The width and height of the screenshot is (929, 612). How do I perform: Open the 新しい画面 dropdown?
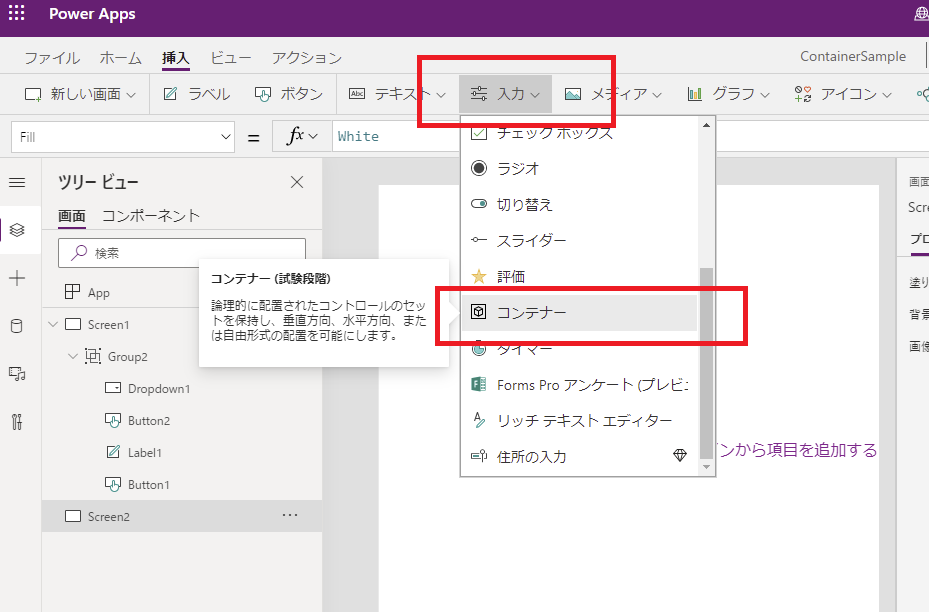coord(81,94)
